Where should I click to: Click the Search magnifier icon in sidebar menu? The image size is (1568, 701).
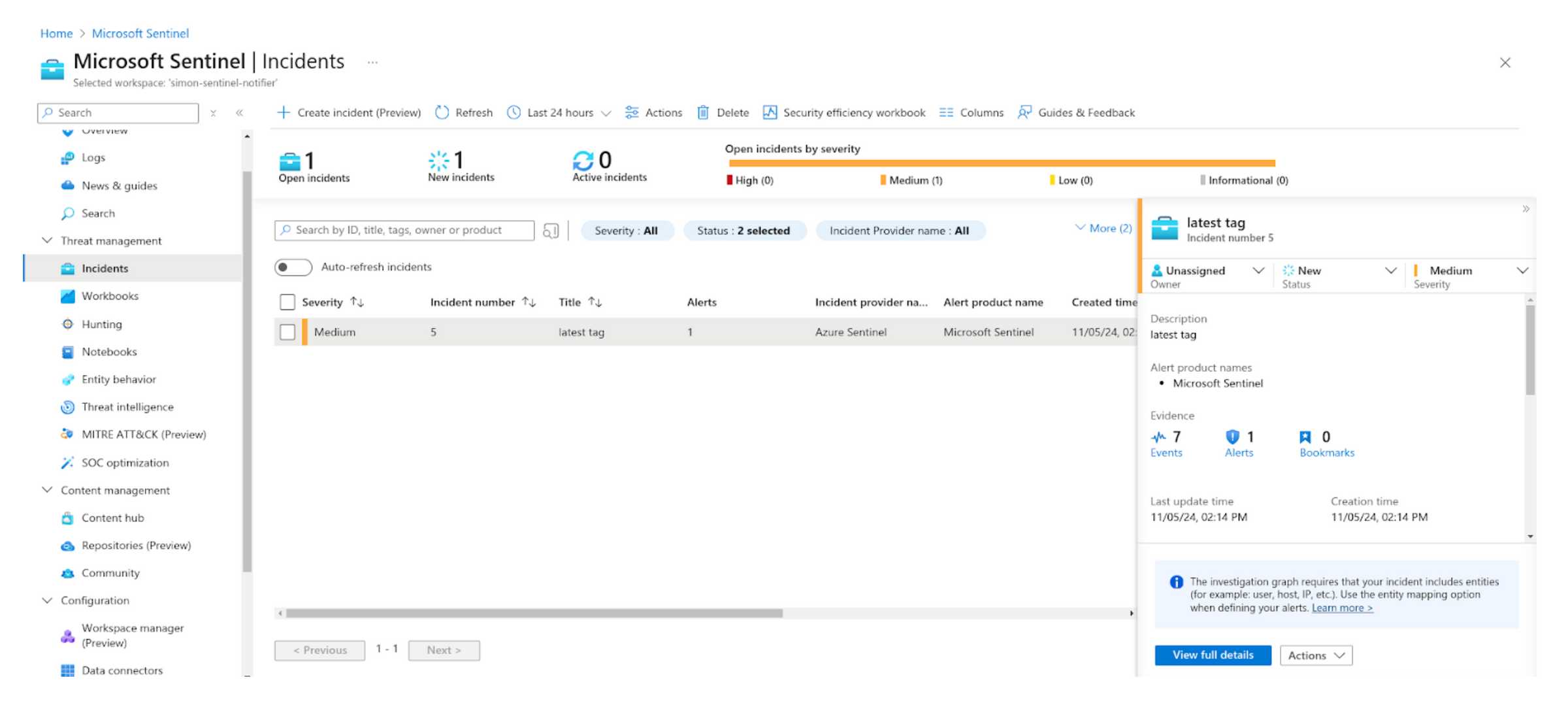click(67, 213)
